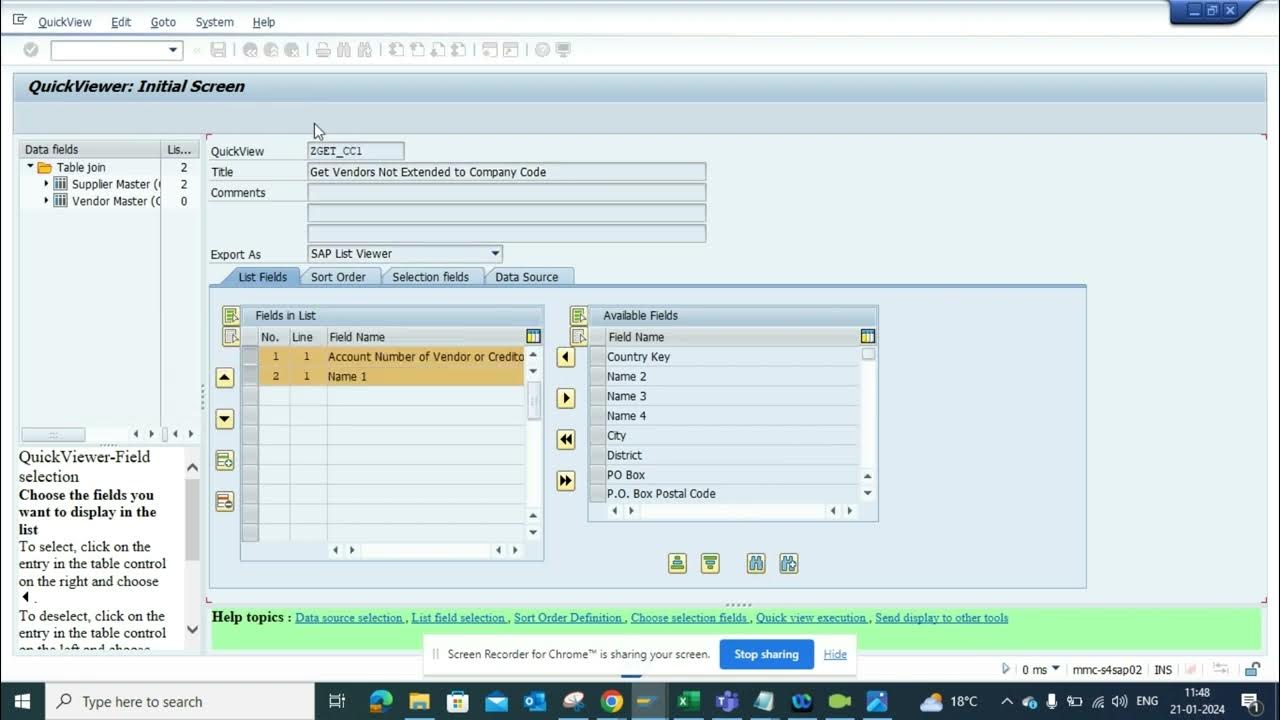The height and width of the screenshot is (720, 1280).
Task: Click the Customize Local Layout monitor icon
Action: tap(563, 49)
